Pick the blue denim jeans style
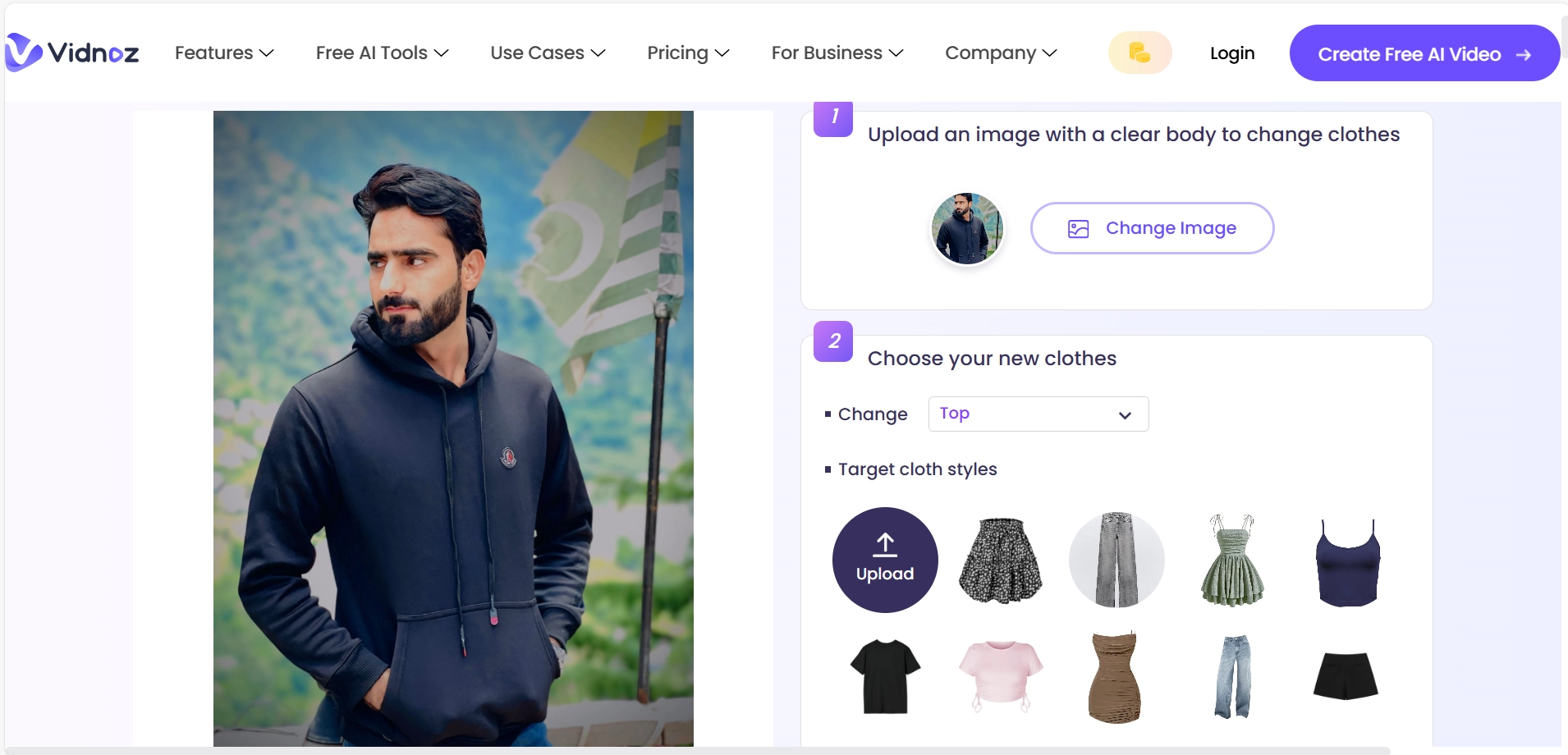The image size is (1568, 755). tap(1232, 676)
